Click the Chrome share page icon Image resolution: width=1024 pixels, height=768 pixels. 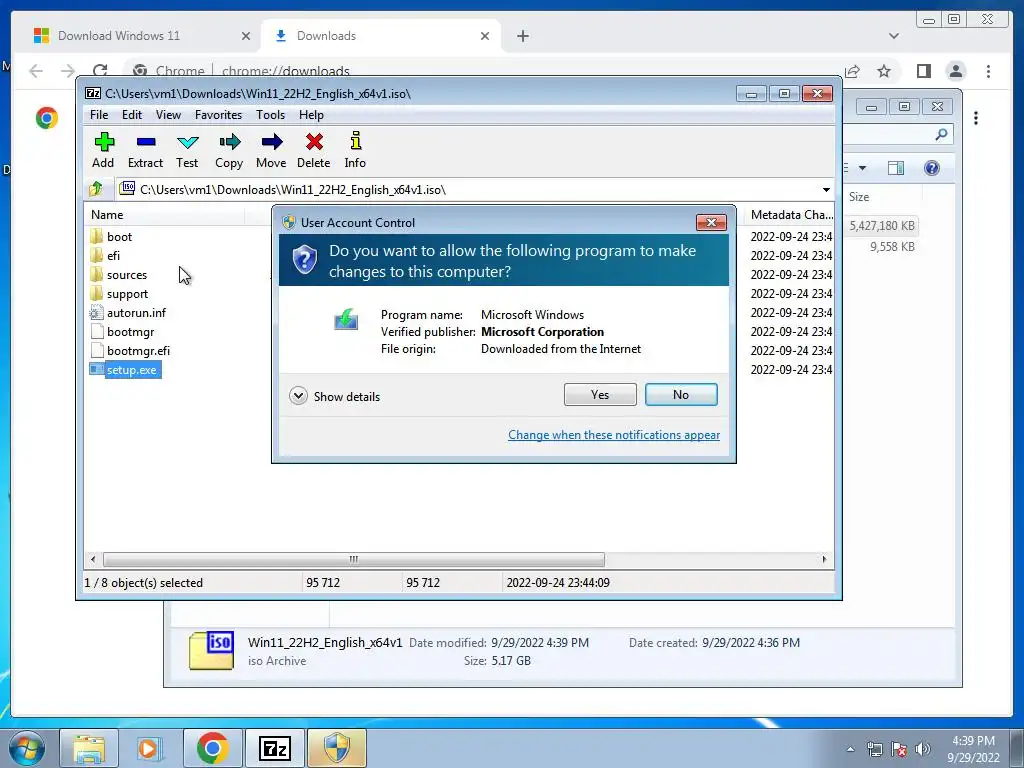pos(852,71)
